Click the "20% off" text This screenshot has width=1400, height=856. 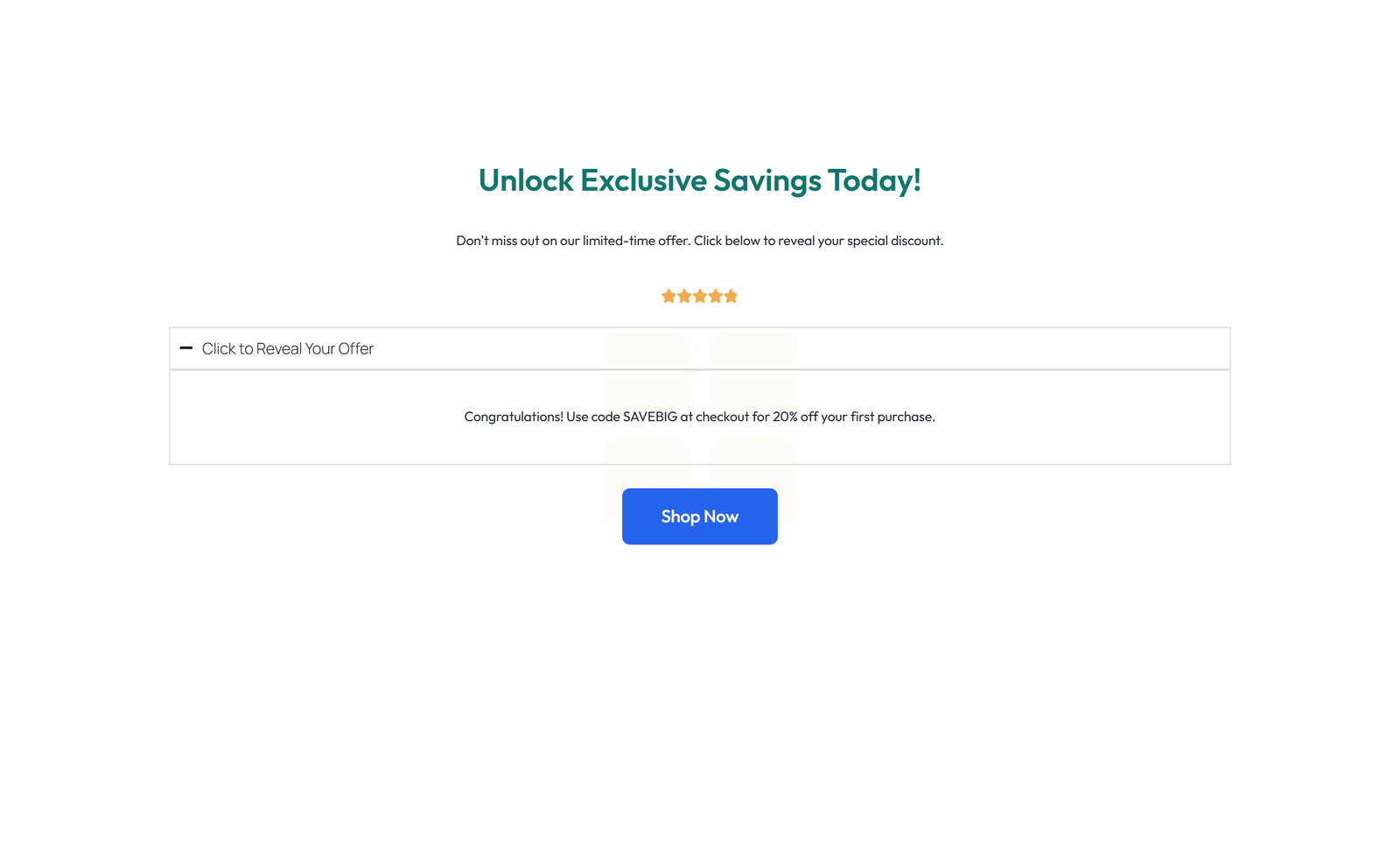[x=794, y=417]
